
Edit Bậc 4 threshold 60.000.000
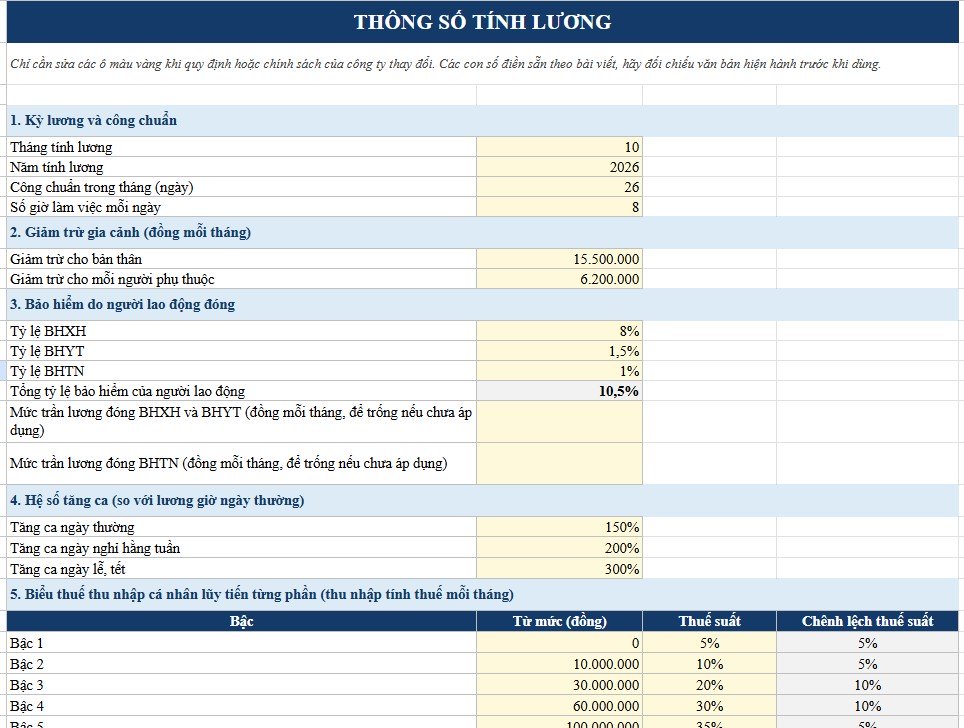(x=559, y=705)
